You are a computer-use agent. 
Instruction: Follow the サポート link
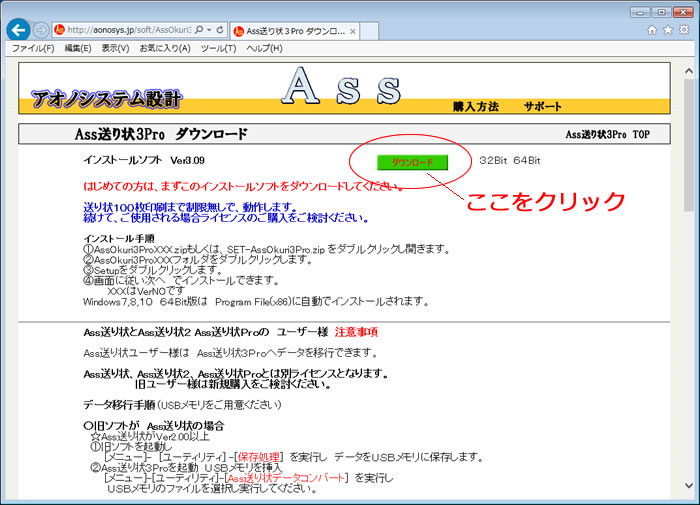(x=542, y=106)
